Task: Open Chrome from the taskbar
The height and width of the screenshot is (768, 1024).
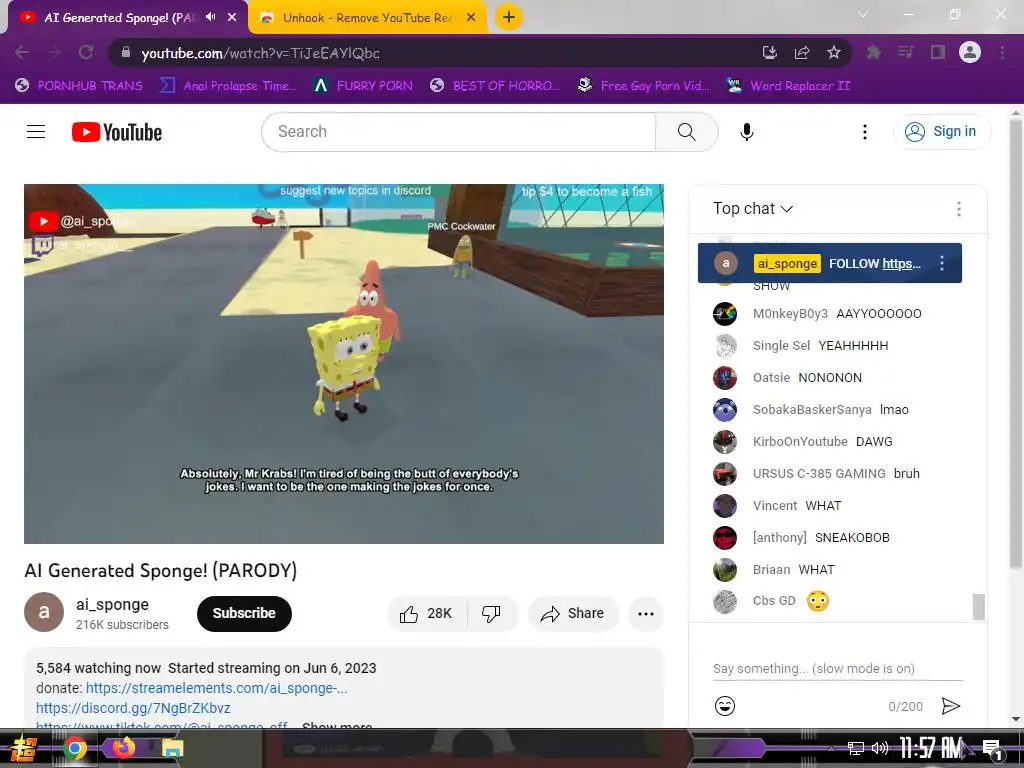Action: 75,748
